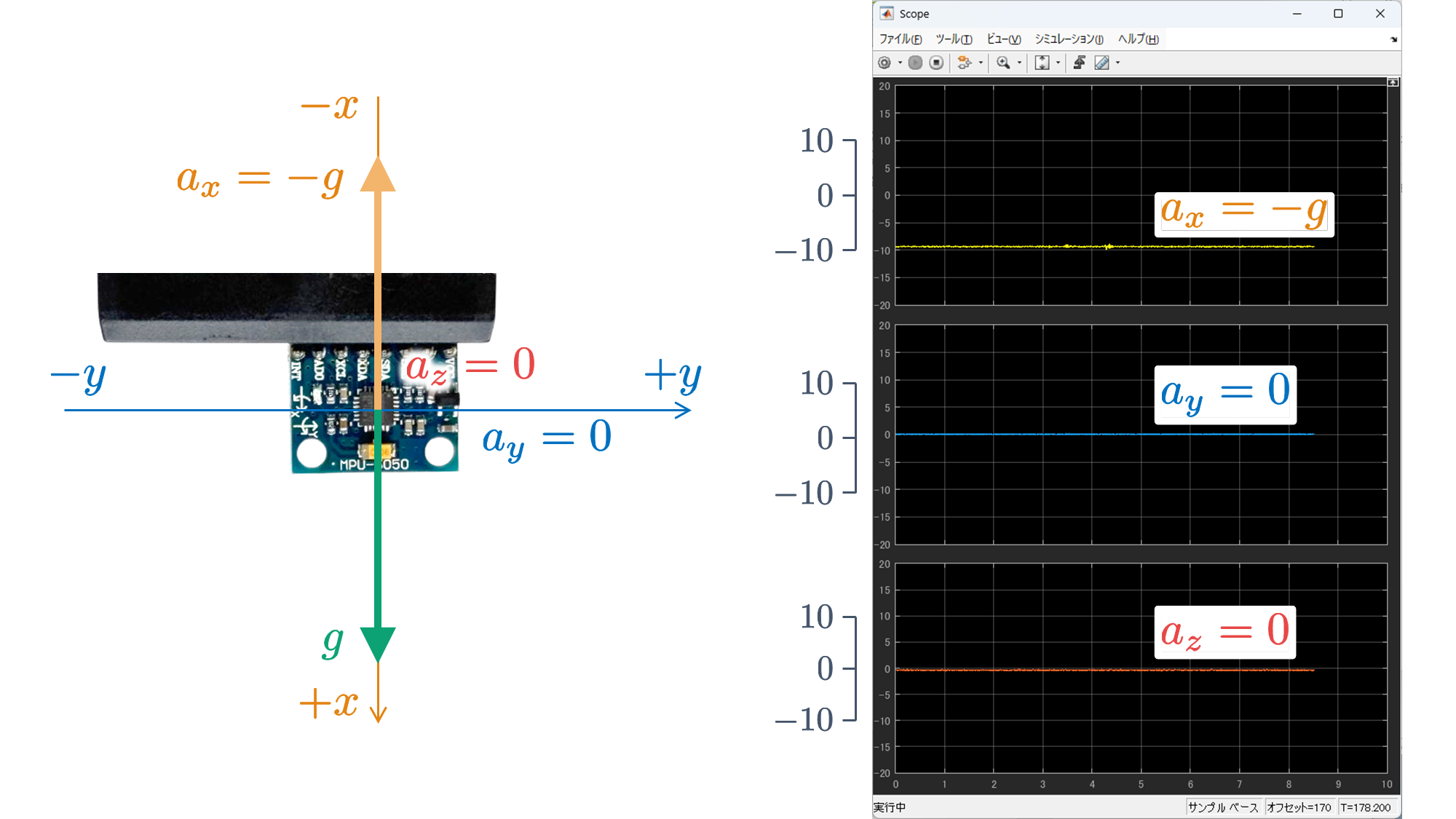Screen dimensions: 1456x819
Task: Maximize the Scope window
Action: click(1338, 14)
